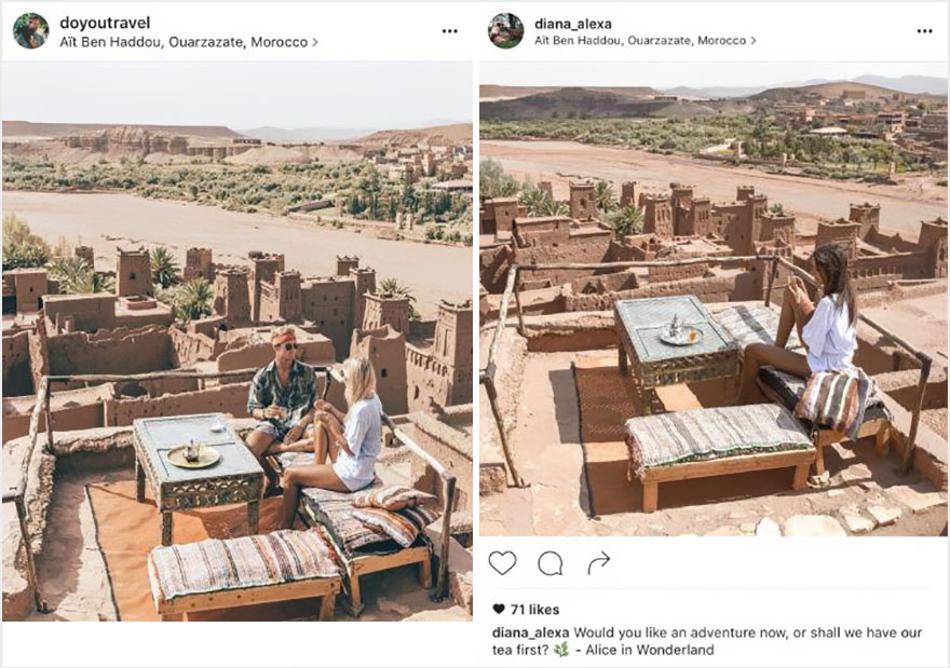This screenshot has width=950, height=668.
Task: Select diana_alexa username in the caption
Action: (x=531, y=632)
